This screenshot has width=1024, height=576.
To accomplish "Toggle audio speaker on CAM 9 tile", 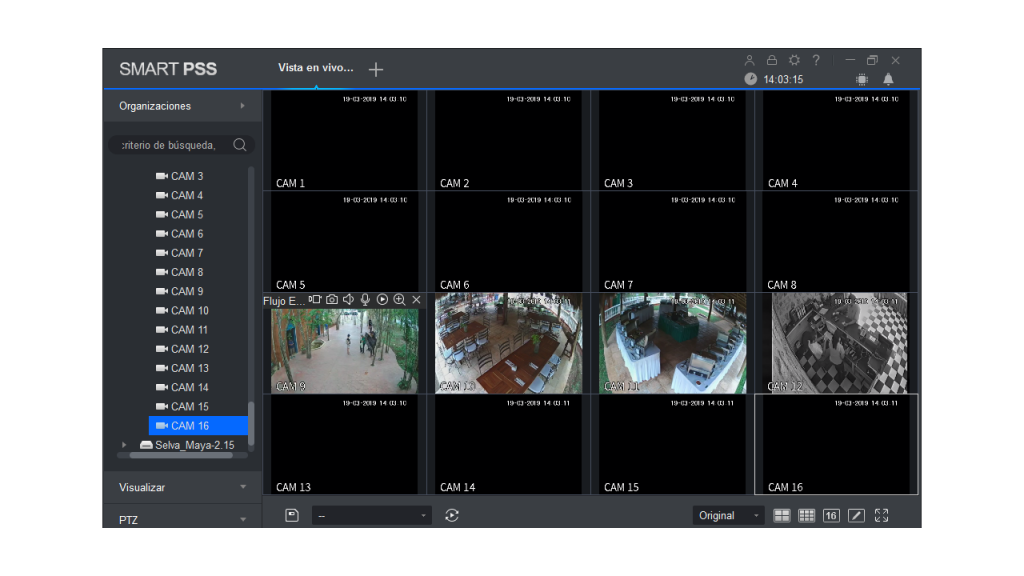I will [349, 300].
